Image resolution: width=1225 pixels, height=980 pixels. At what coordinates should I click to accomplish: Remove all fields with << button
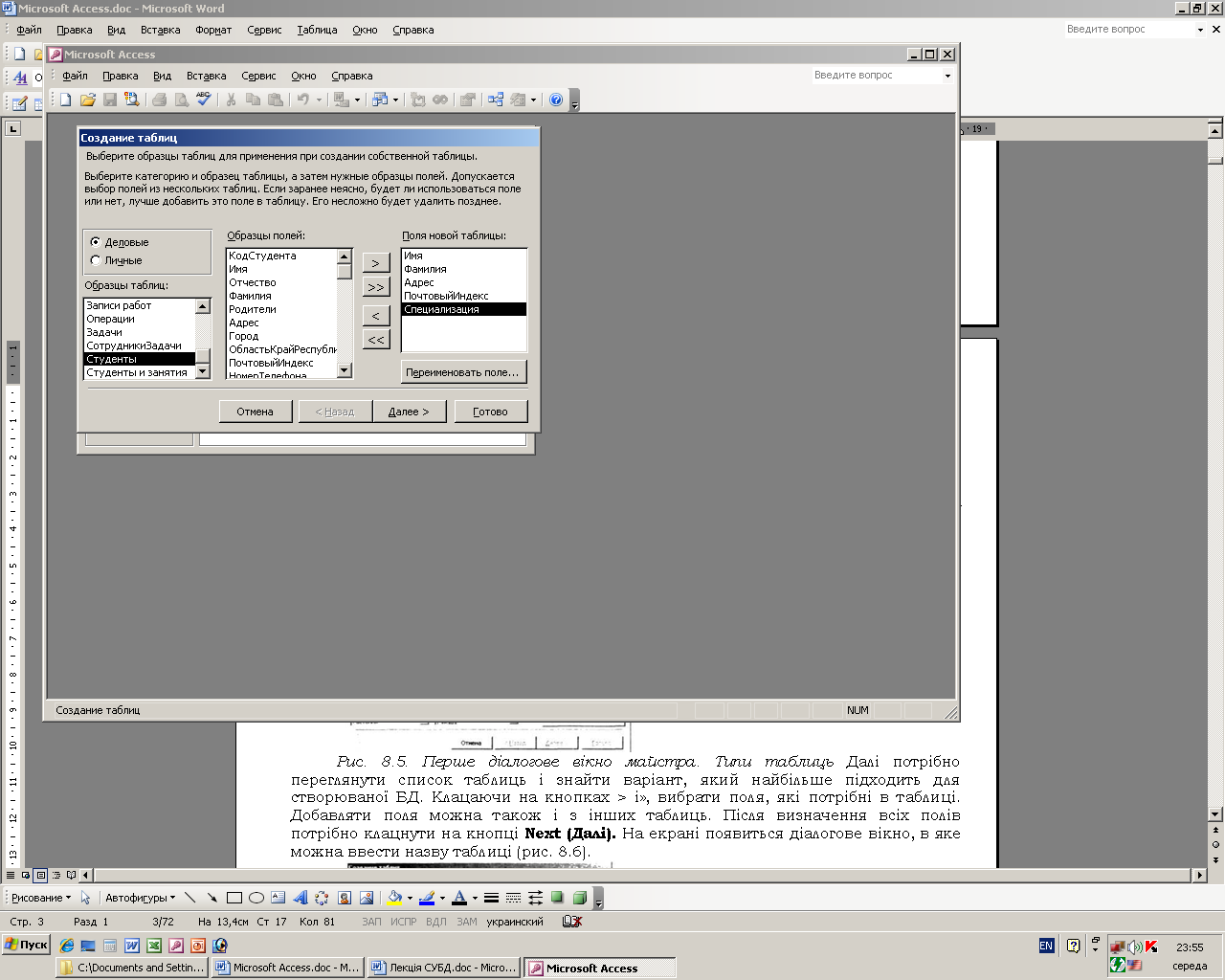click(x=376, y=340)
